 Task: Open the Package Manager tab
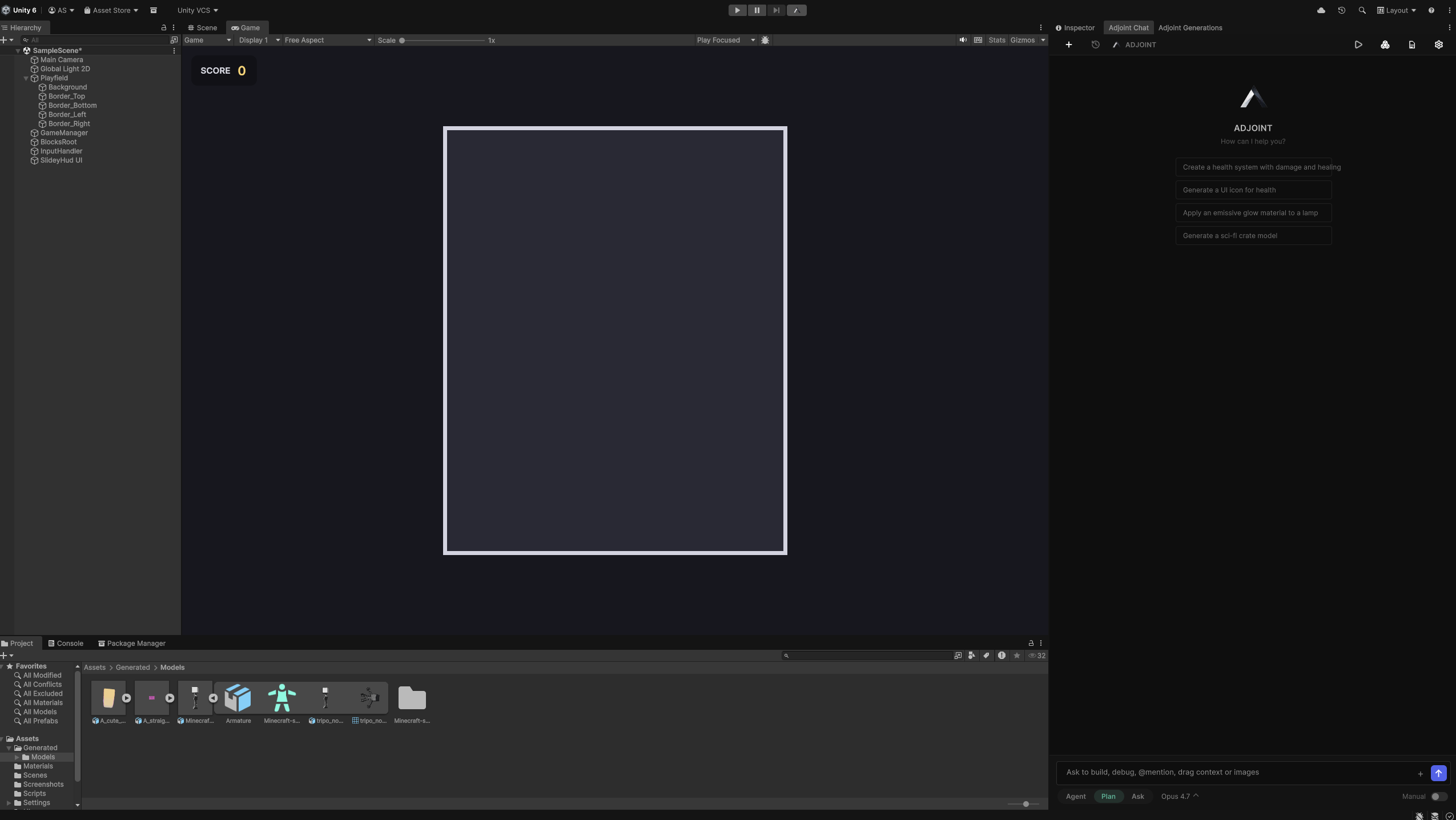(x=132, y=643)
